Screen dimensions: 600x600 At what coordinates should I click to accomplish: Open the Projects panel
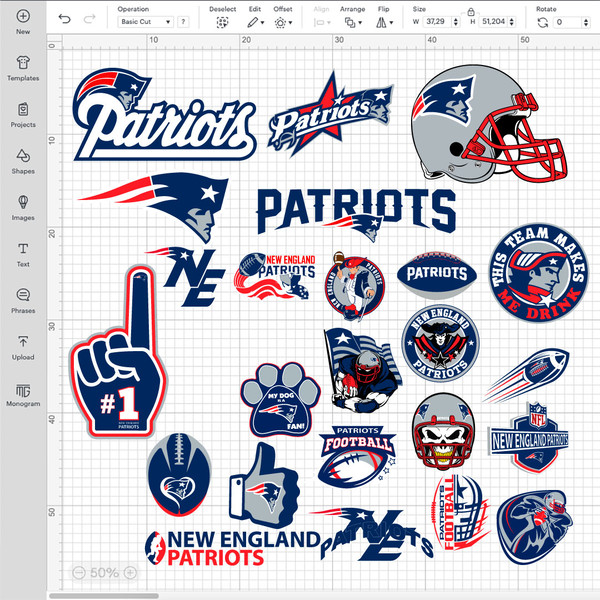23,114
